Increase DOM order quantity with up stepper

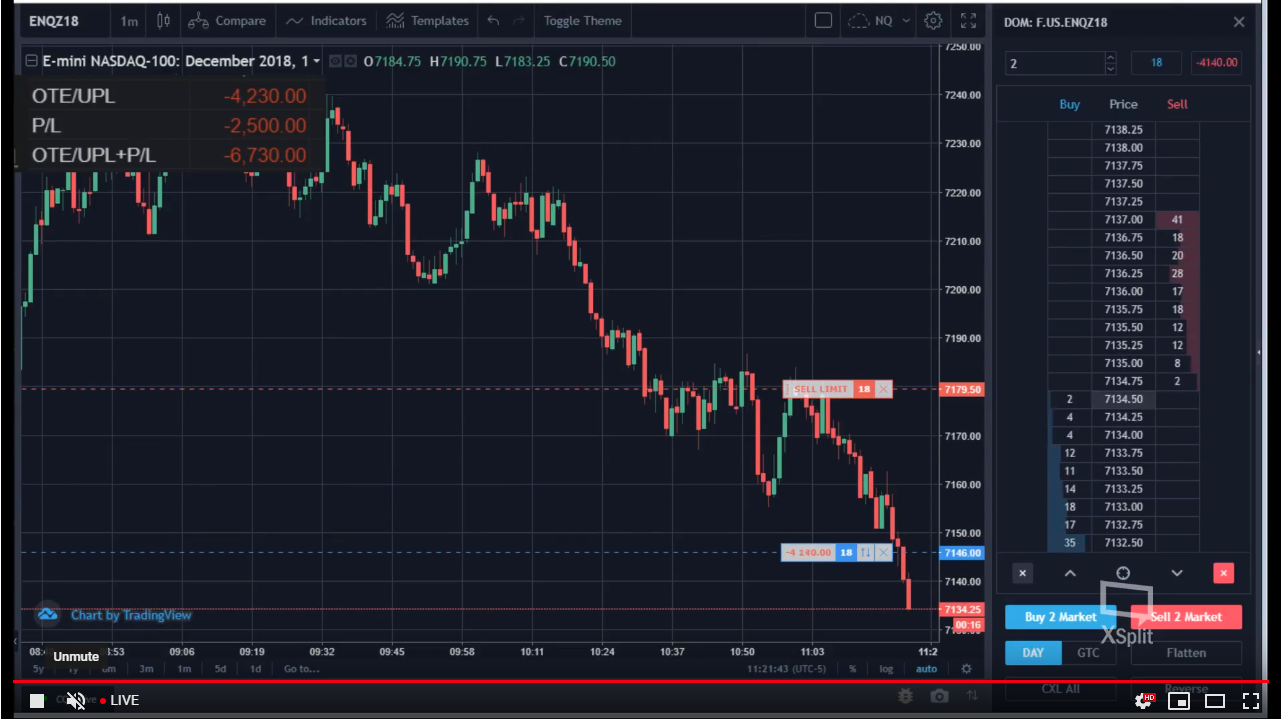click(1111, 57)
